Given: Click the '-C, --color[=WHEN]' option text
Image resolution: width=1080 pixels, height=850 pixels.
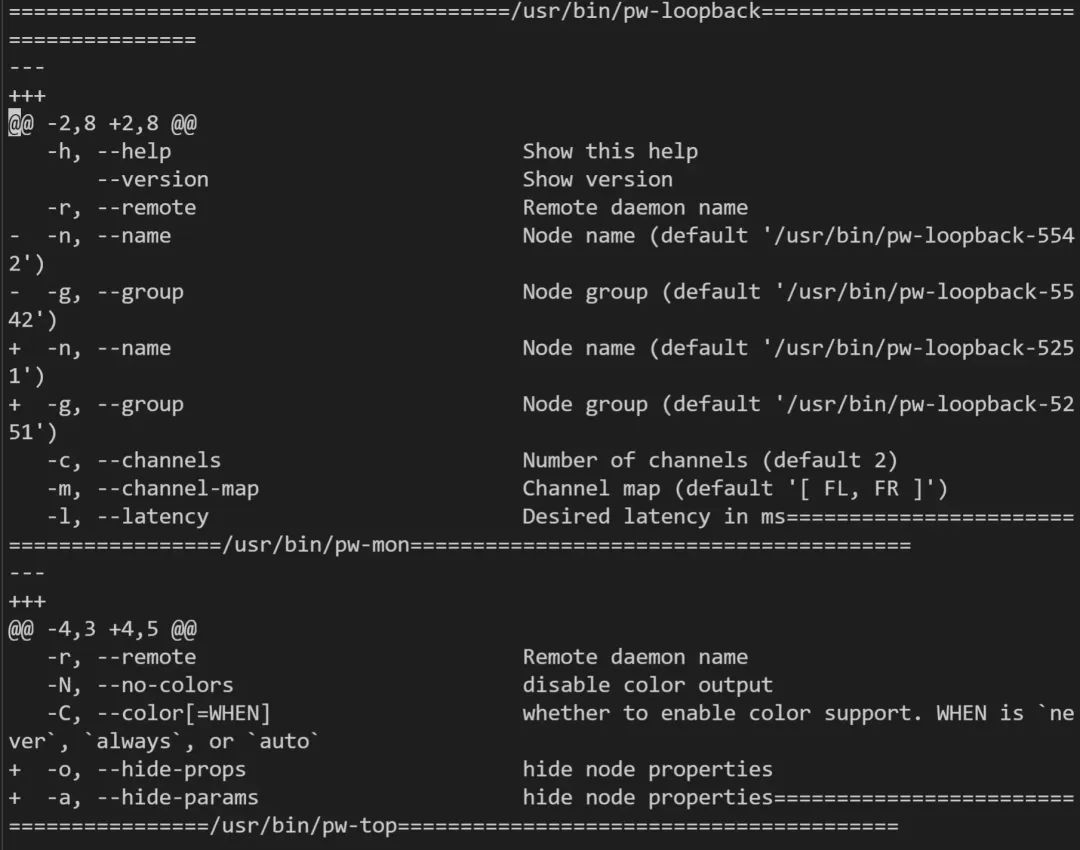Looking at the screenshot, I should [159, 714].
